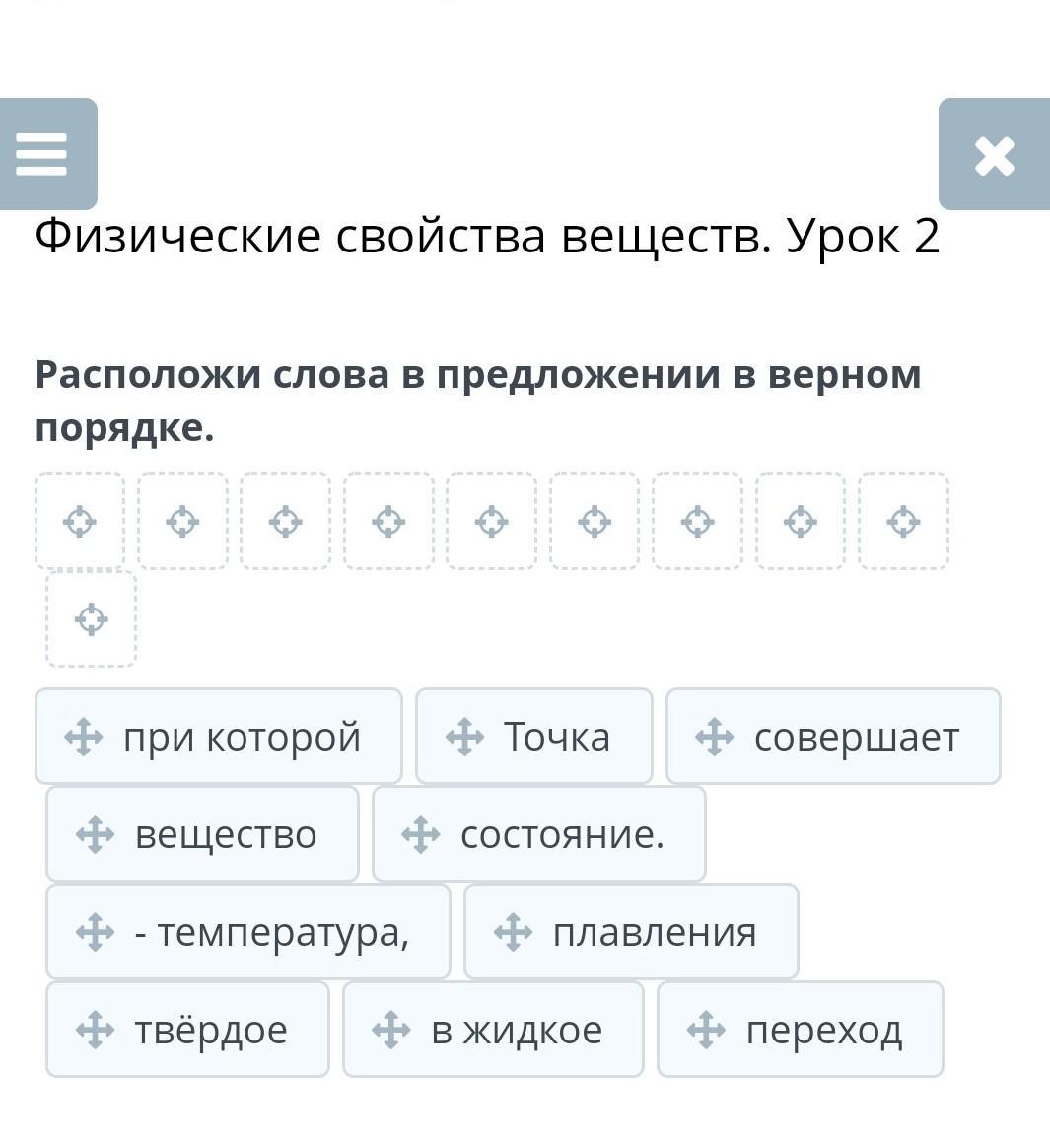The image size is (1050, 1148).
Task: Click the drag handle icon beside 'Точка'
Action: pyautogui.click(x=464, y=737)
